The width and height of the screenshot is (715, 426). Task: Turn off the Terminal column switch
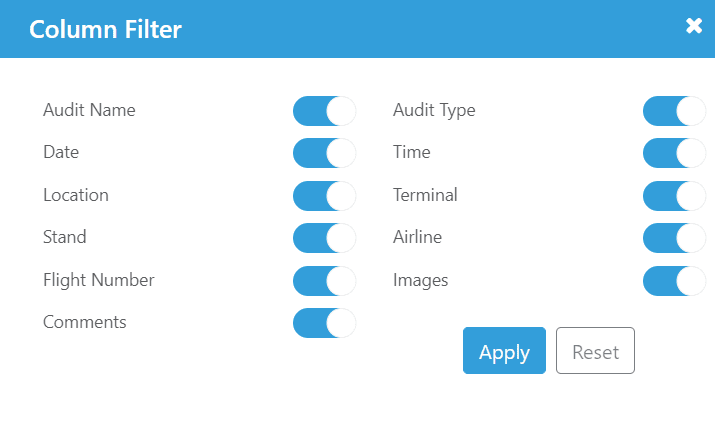(x=674, y=196)
